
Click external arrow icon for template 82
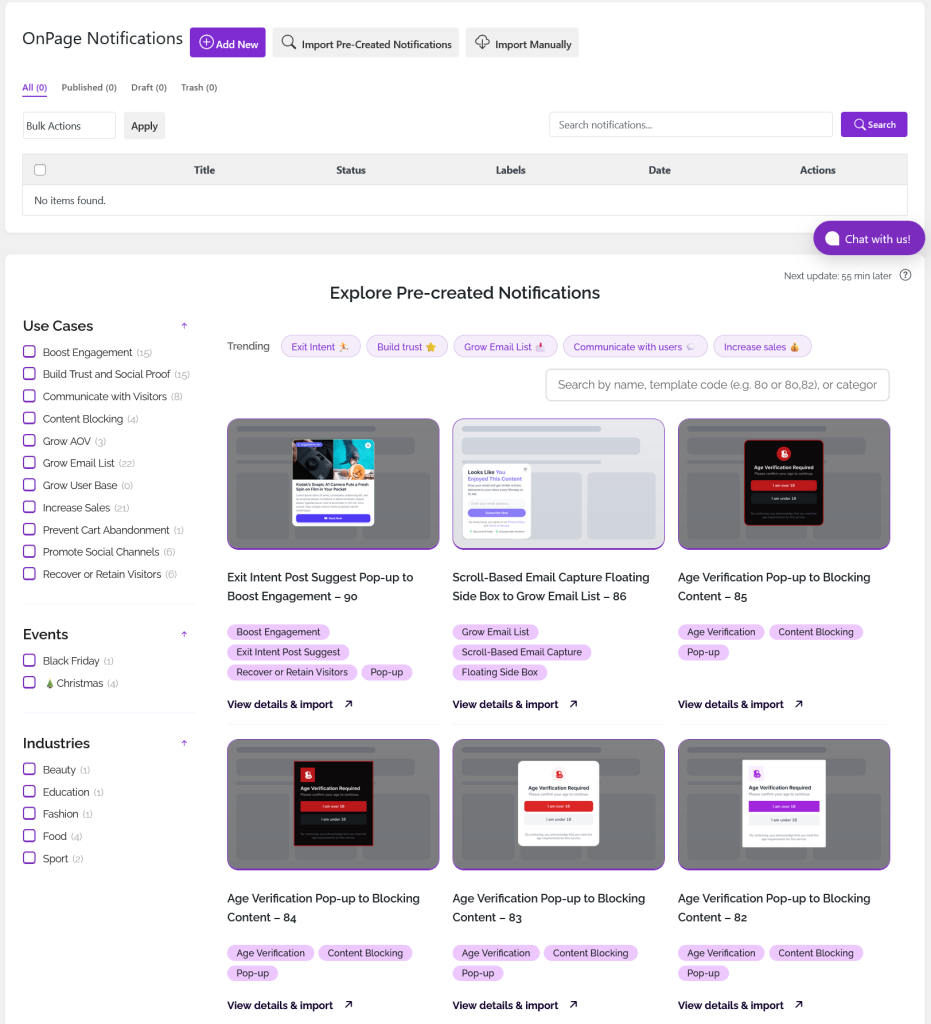(798, 1004)
